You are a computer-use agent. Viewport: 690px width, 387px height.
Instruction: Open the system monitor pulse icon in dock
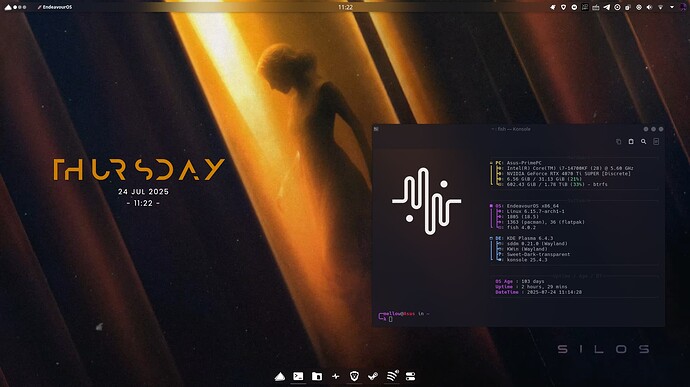336,376
